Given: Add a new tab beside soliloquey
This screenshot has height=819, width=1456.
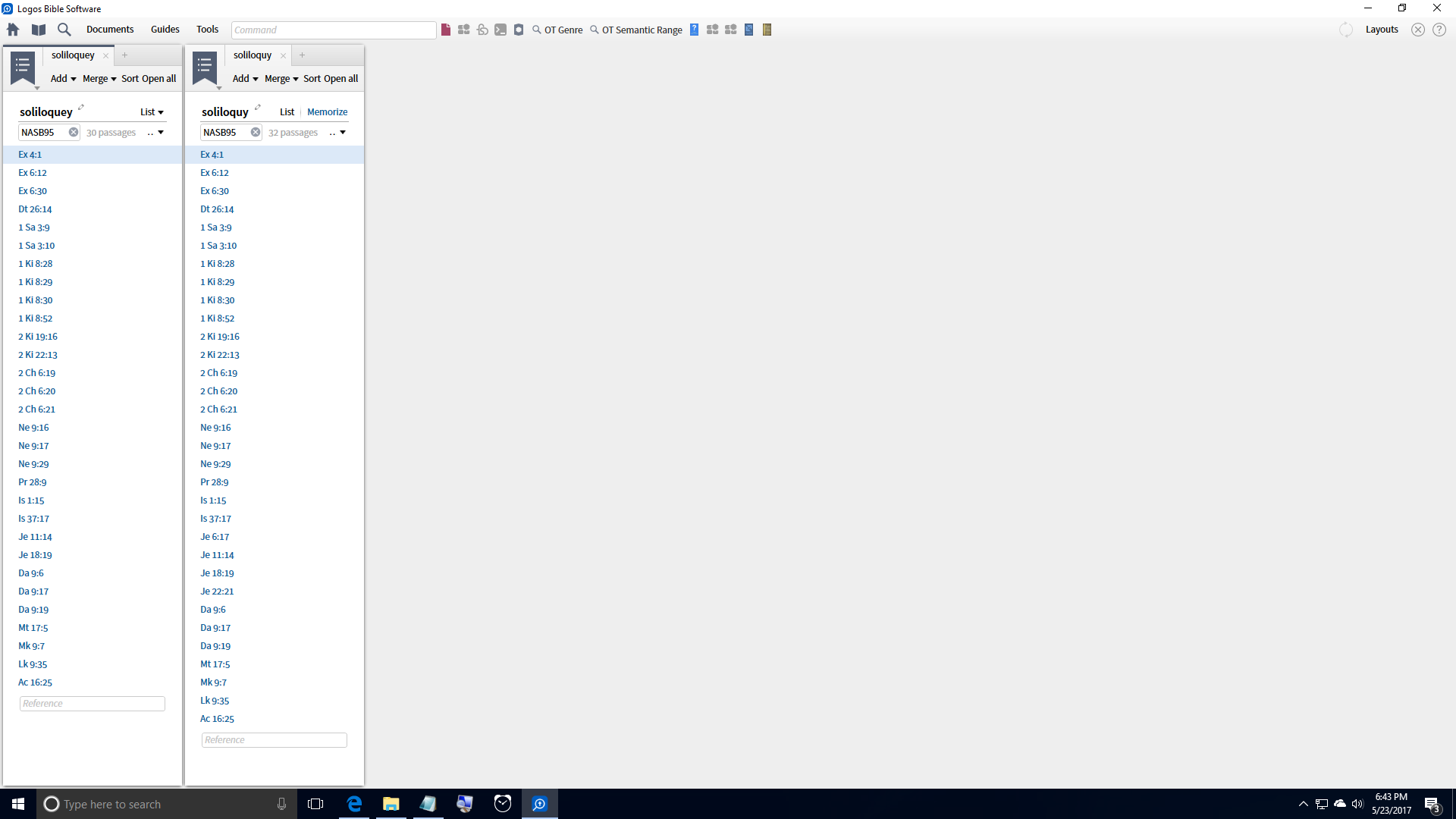Looking at the screenshot, I should 125,55.
